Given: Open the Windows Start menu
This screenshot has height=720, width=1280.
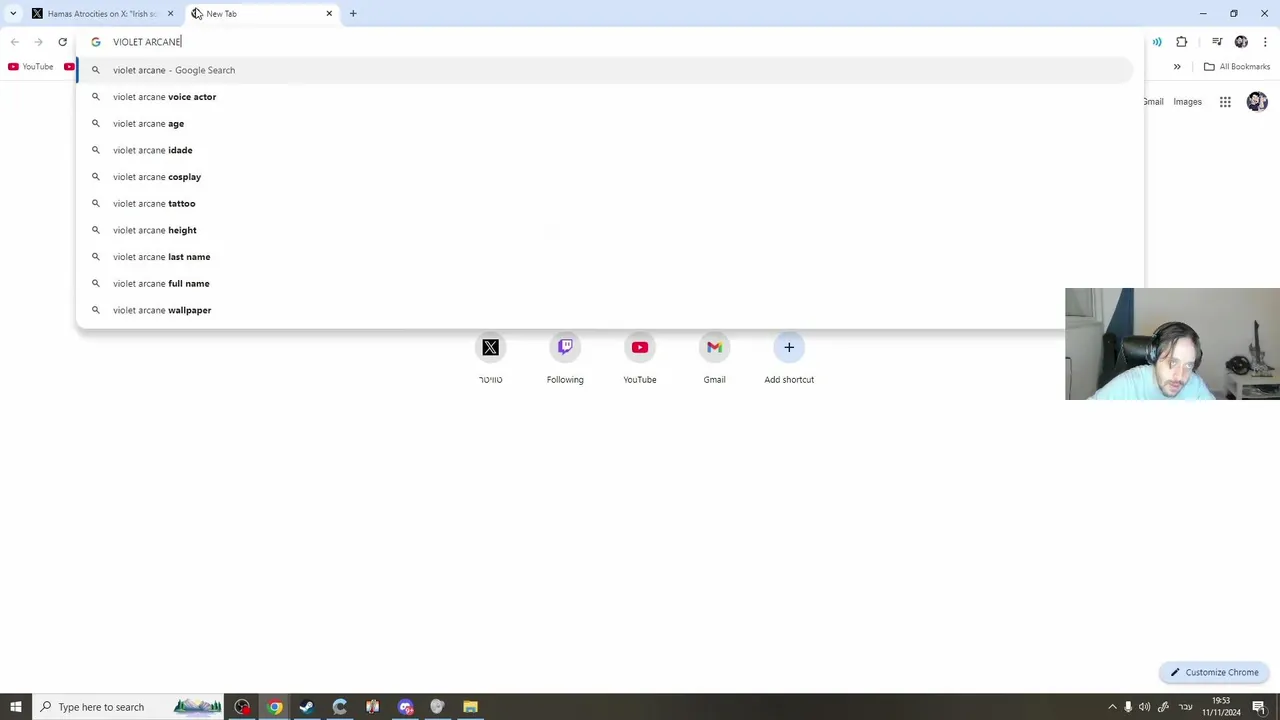Looking at the screenshot, I should point(15,707).
